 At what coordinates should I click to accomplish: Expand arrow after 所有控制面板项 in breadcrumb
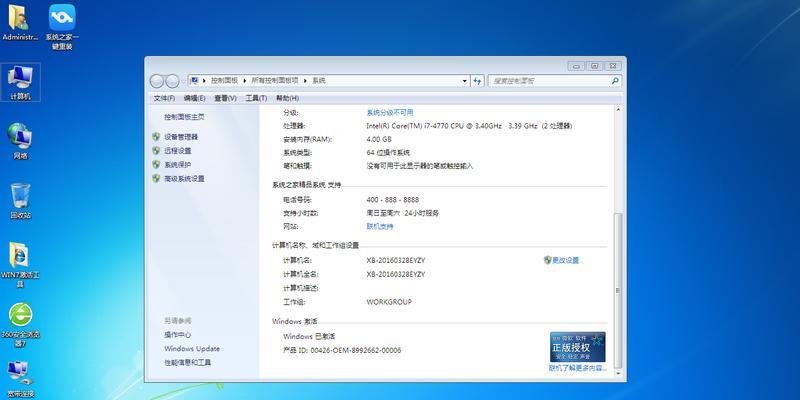tap(306, 81)
